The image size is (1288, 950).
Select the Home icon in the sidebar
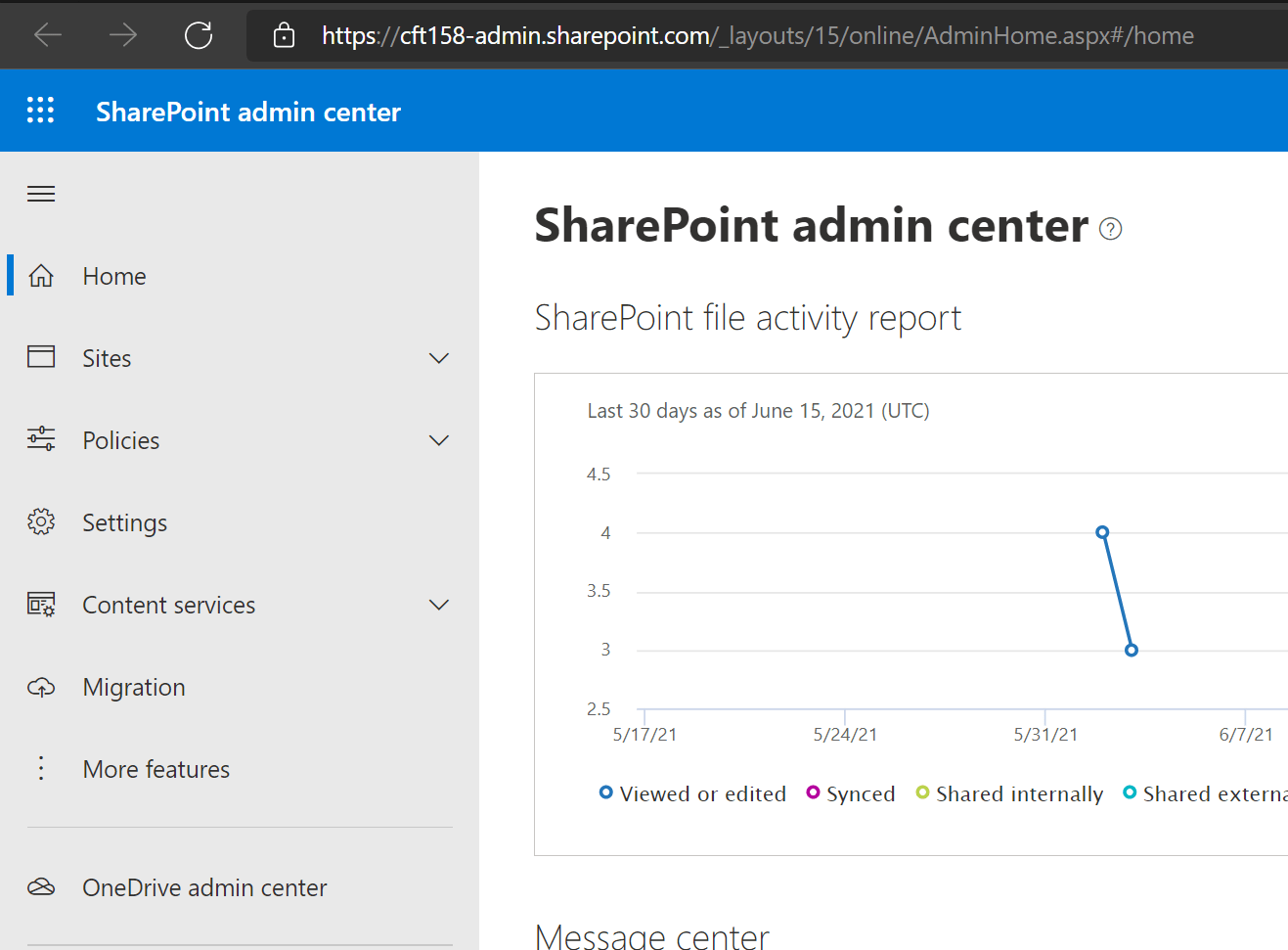[40, 275]
